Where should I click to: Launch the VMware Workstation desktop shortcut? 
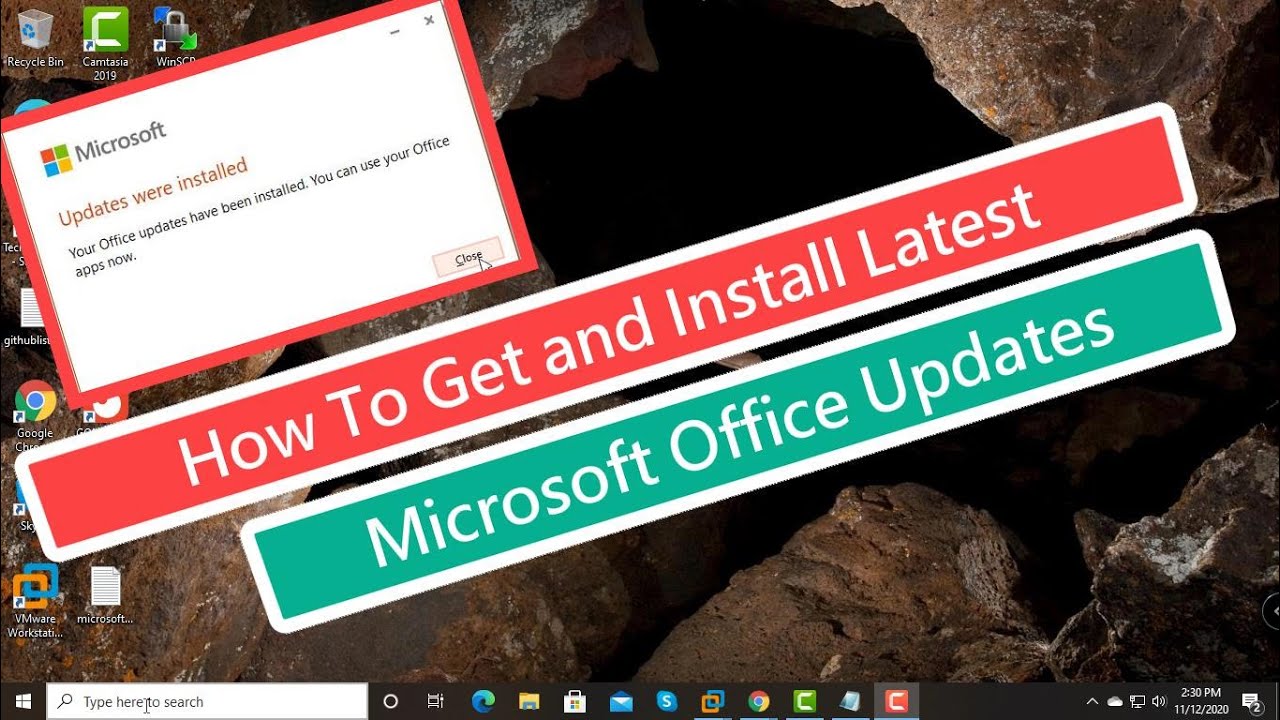click(x=35, y=600)
